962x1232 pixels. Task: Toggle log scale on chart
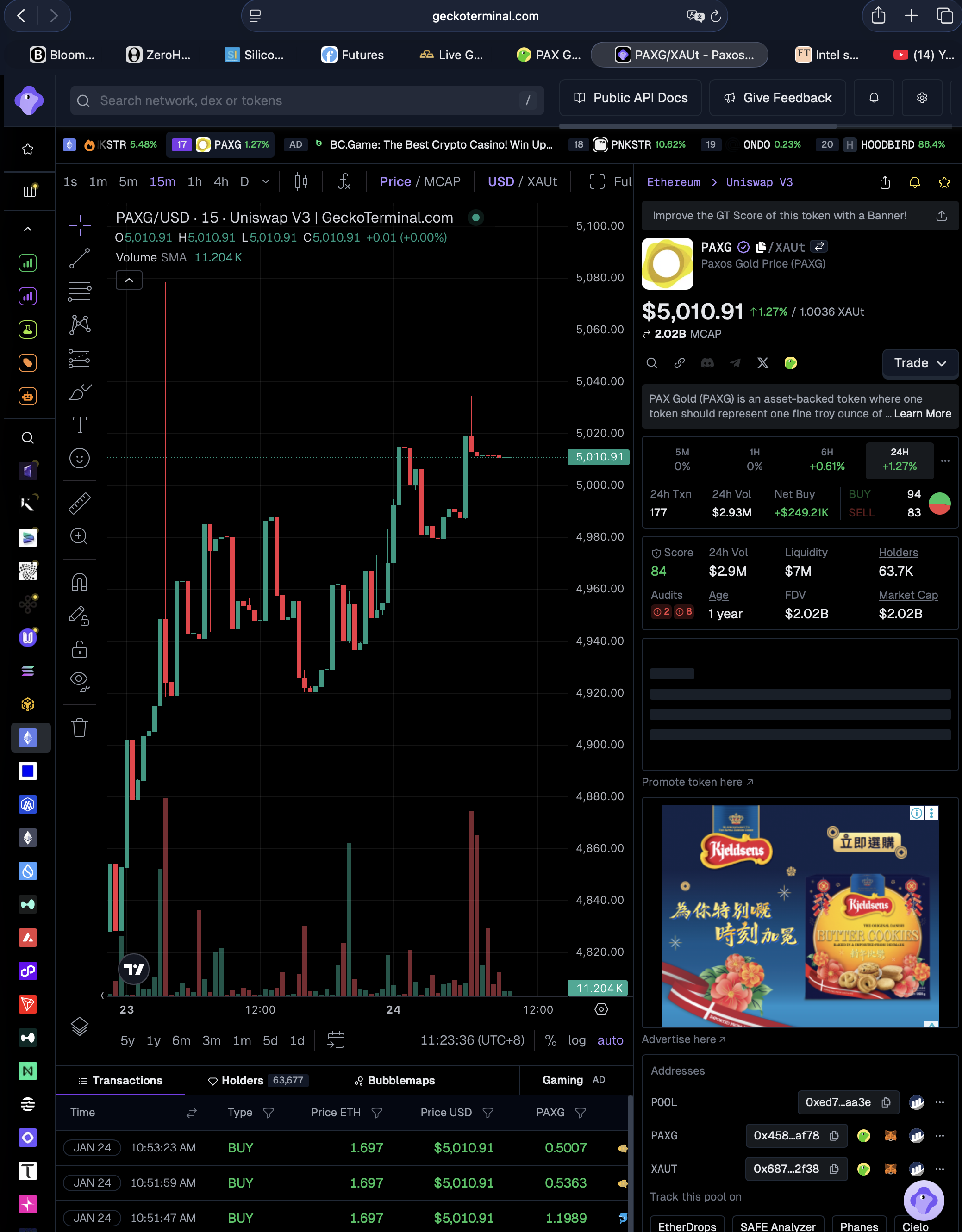tap(577, 1039)
